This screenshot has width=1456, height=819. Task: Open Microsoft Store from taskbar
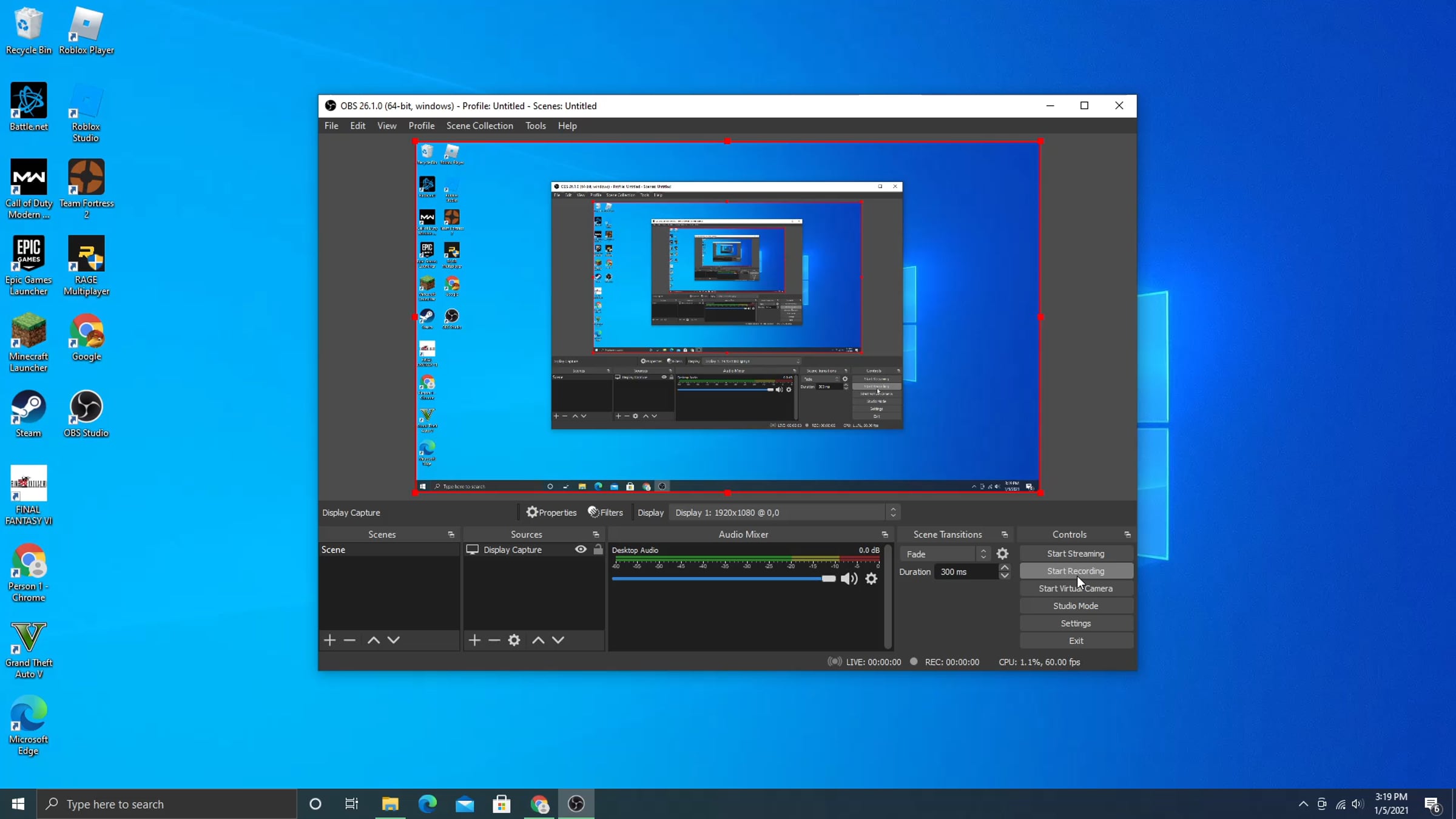(x=502, y=804)
